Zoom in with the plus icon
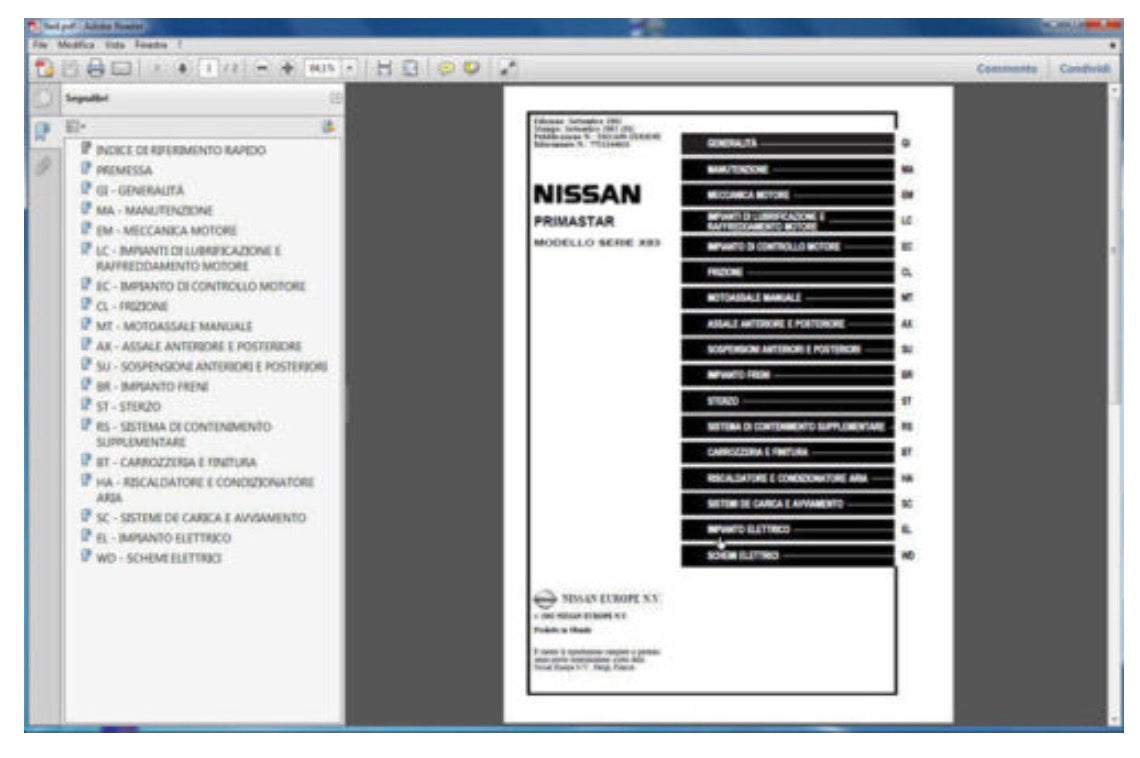The width and height of the screenshot is (1140, 758). pyautogui.click(x=288, y=68)
